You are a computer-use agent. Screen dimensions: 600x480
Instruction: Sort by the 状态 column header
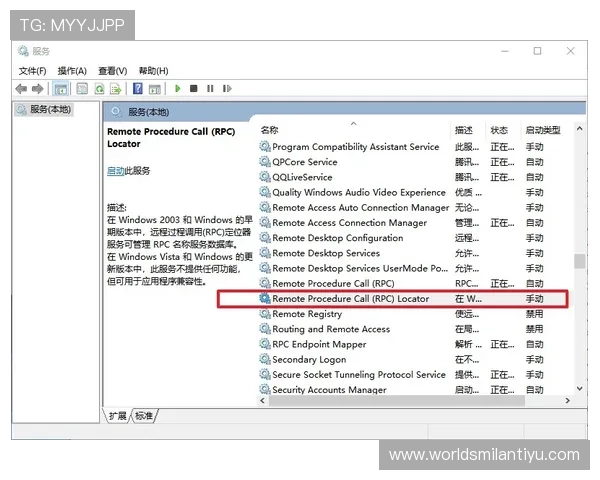tap(503, 130)
